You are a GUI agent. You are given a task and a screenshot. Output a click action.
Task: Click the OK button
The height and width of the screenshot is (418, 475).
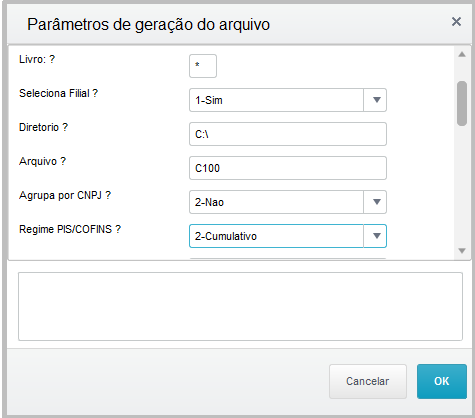tap(442, 381)
